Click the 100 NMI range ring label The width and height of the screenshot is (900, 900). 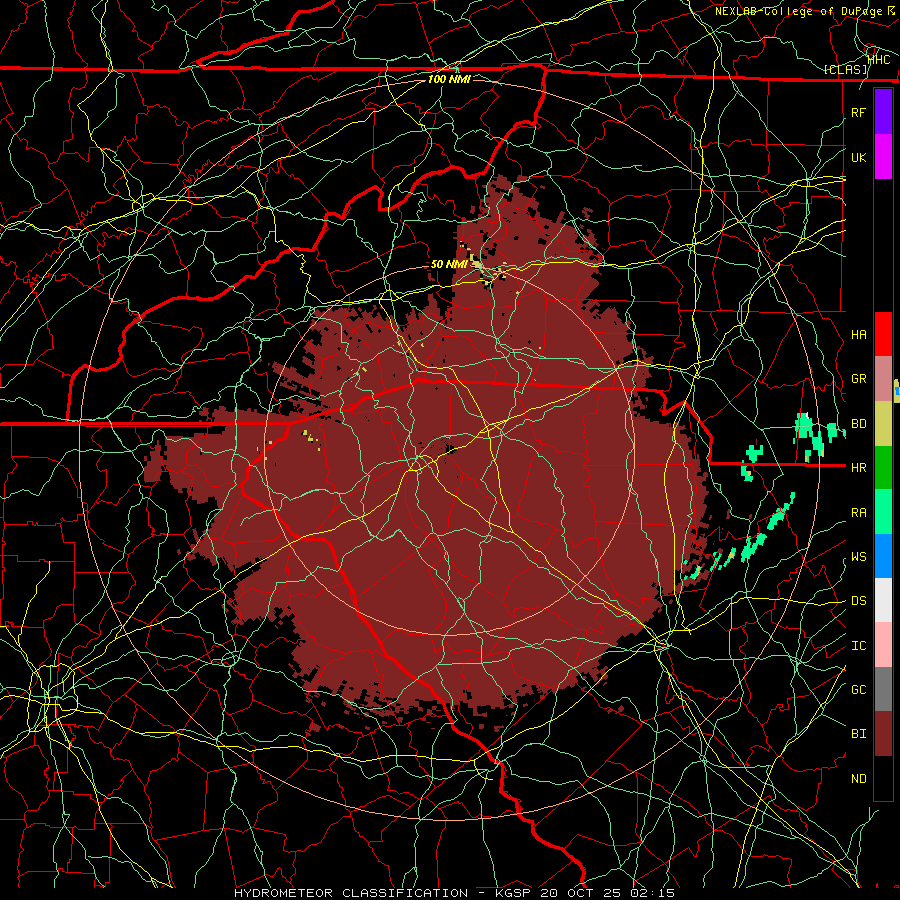(449, 79)
